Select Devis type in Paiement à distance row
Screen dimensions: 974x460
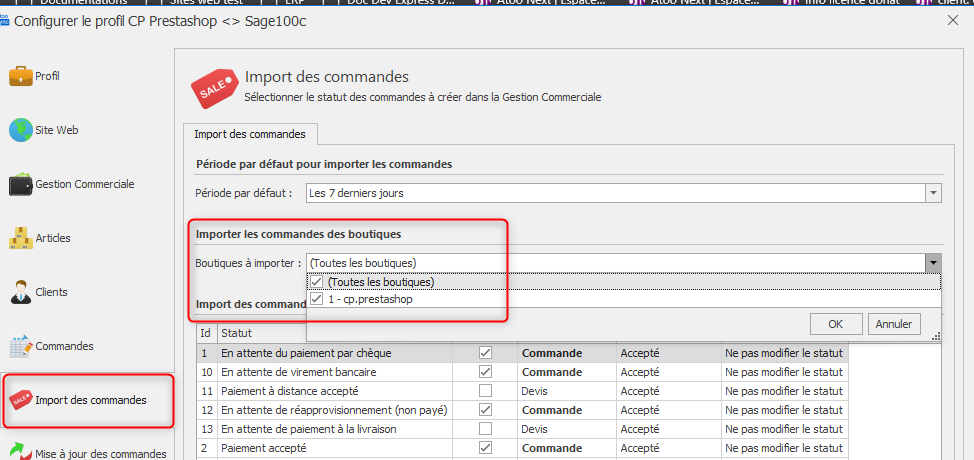(x=567, y=391)
